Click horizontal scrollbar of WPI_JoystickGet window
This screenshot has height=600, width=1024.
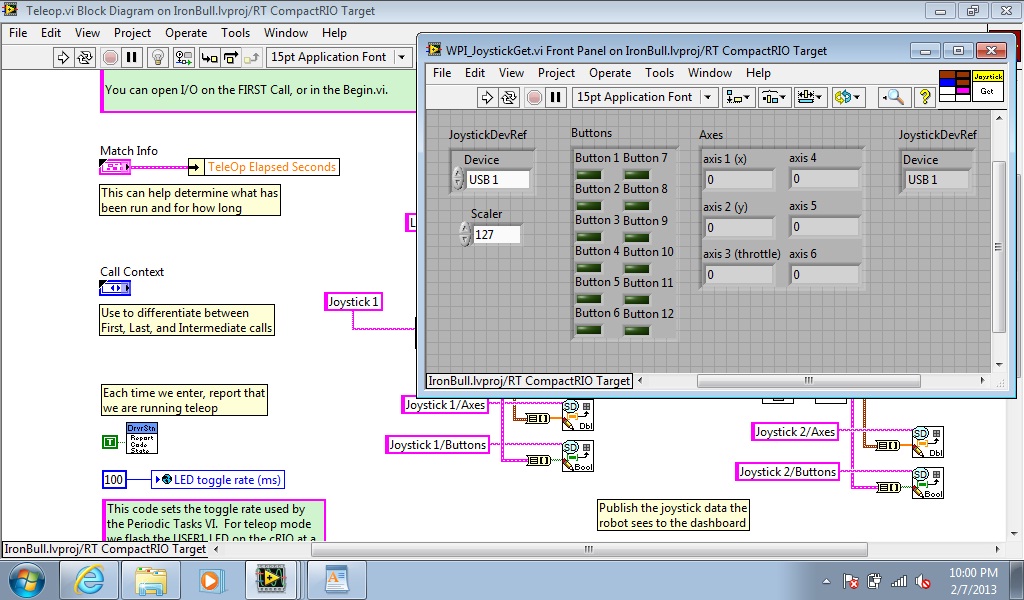click(810, 381)
